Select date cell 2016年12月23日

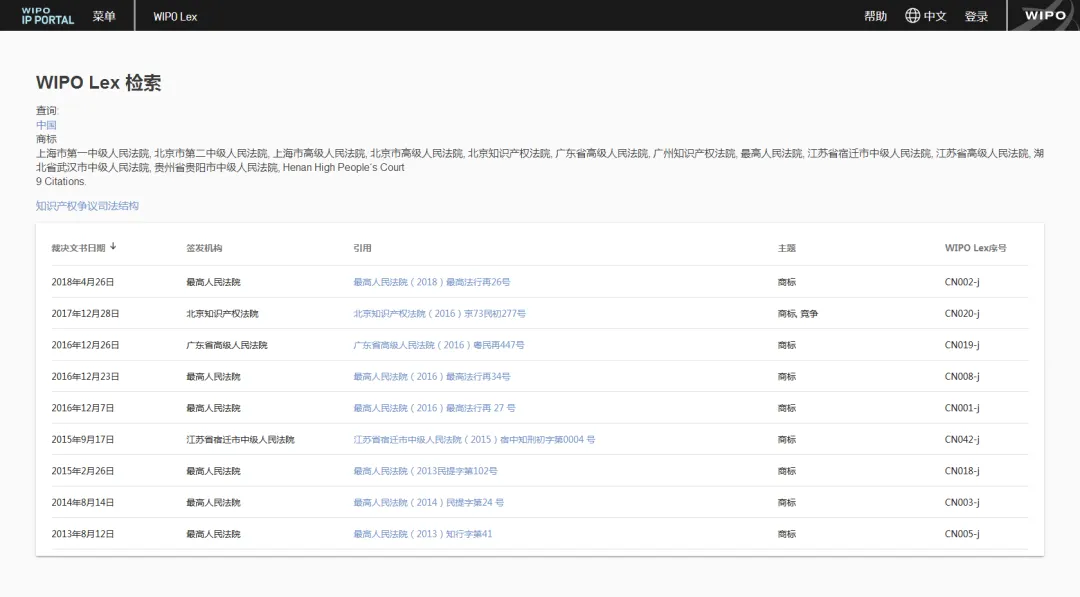(85, 377)
